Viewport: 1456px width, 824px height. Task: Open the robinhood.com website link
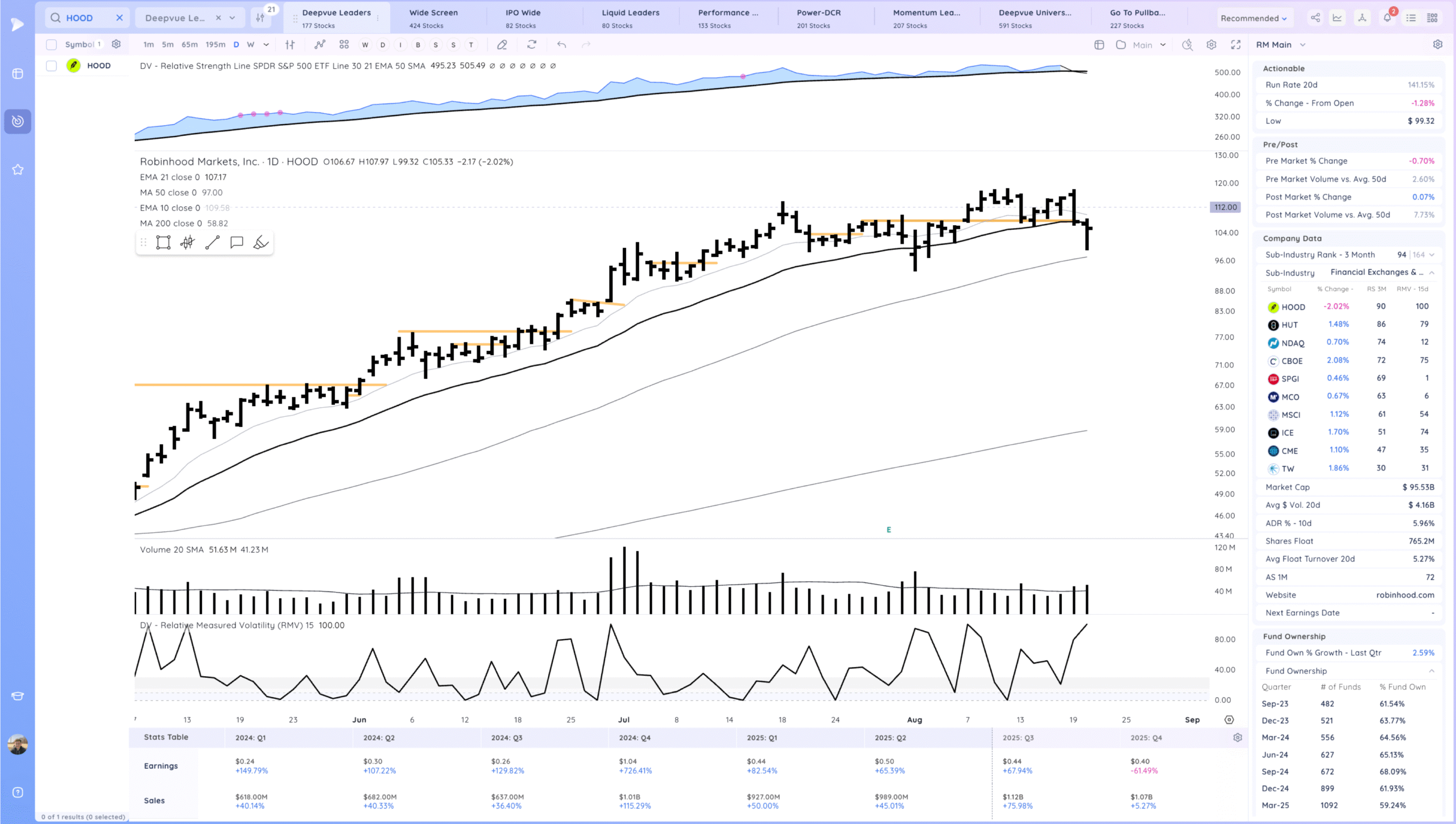coord(1405,595)
